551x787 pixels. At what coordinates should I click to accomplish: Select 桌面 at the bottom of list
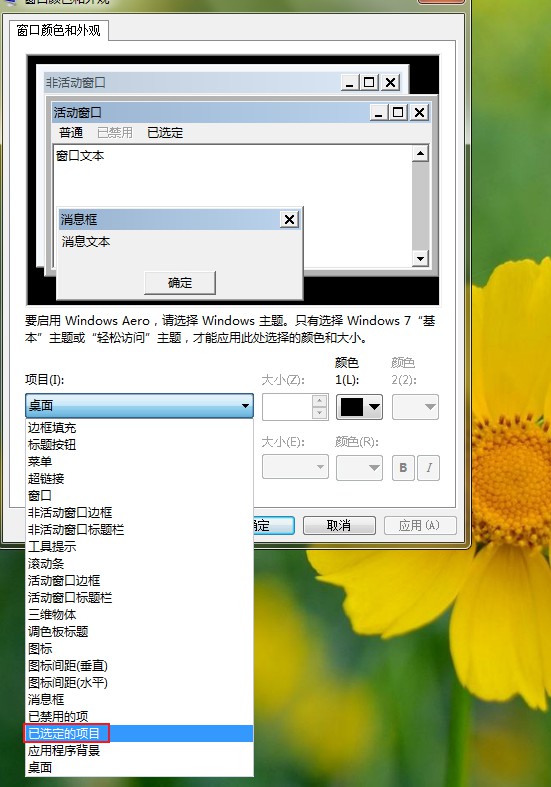coord(139,767)
